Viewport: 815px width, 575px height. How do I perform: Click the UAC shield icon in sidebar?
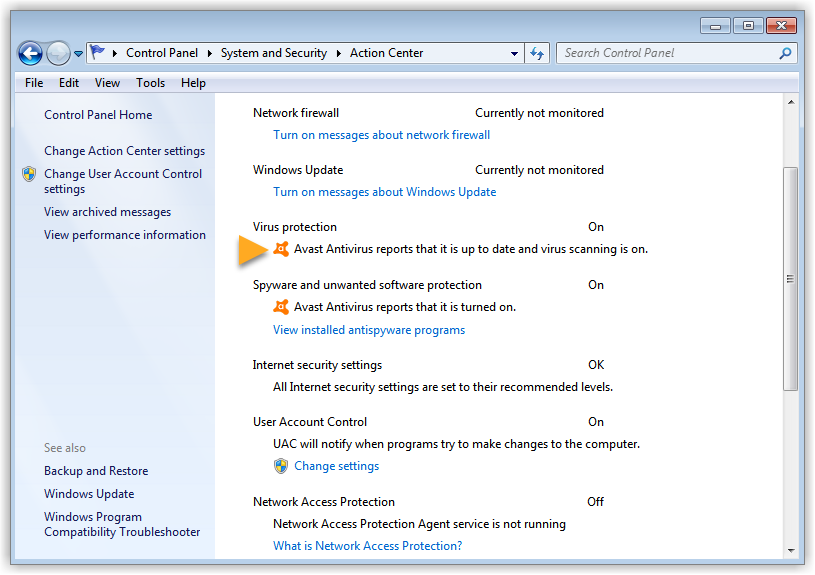(29, 174)
